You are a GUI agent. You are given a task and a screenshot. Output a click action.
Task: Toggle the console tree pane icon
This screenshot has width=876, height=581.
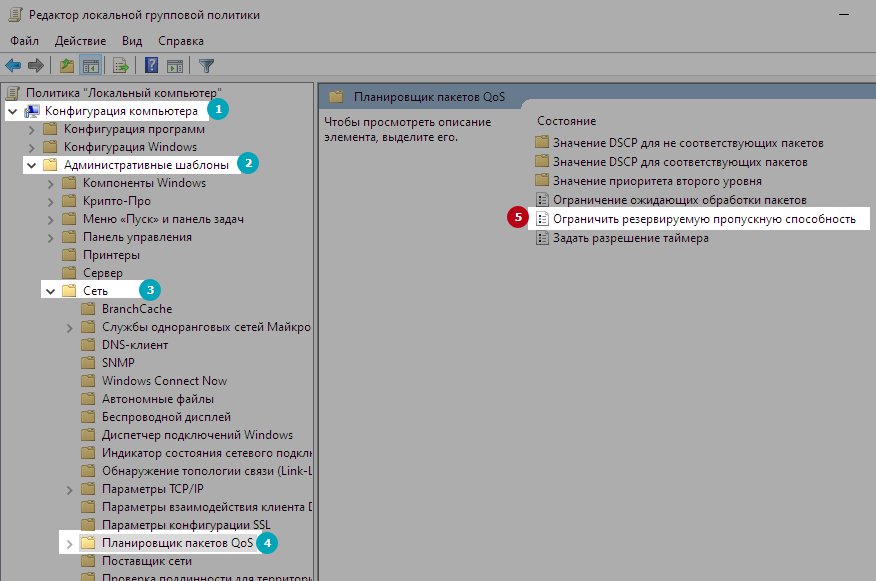(91, 66)
